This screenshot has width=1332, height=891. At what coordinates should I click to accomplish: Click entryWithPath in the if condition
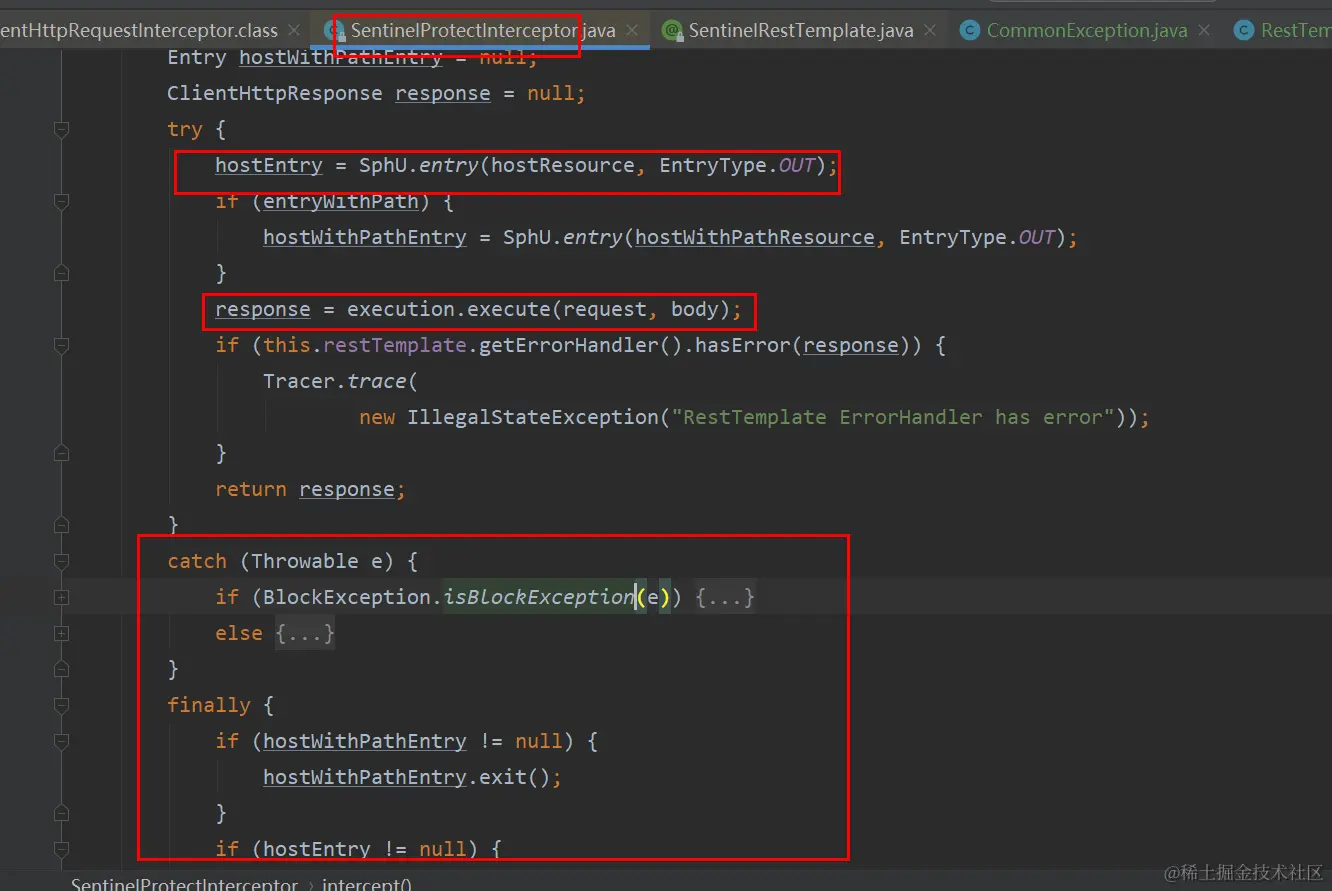pos(341,201)
